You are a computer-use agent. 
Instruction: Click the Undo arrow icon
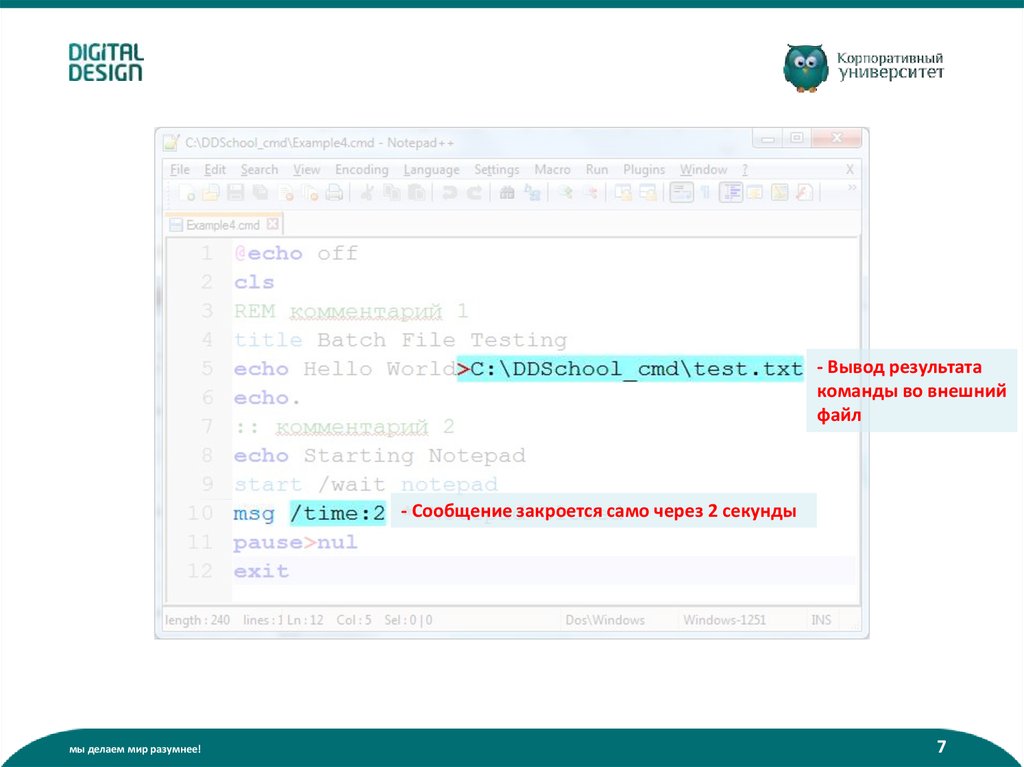[450, 193]
